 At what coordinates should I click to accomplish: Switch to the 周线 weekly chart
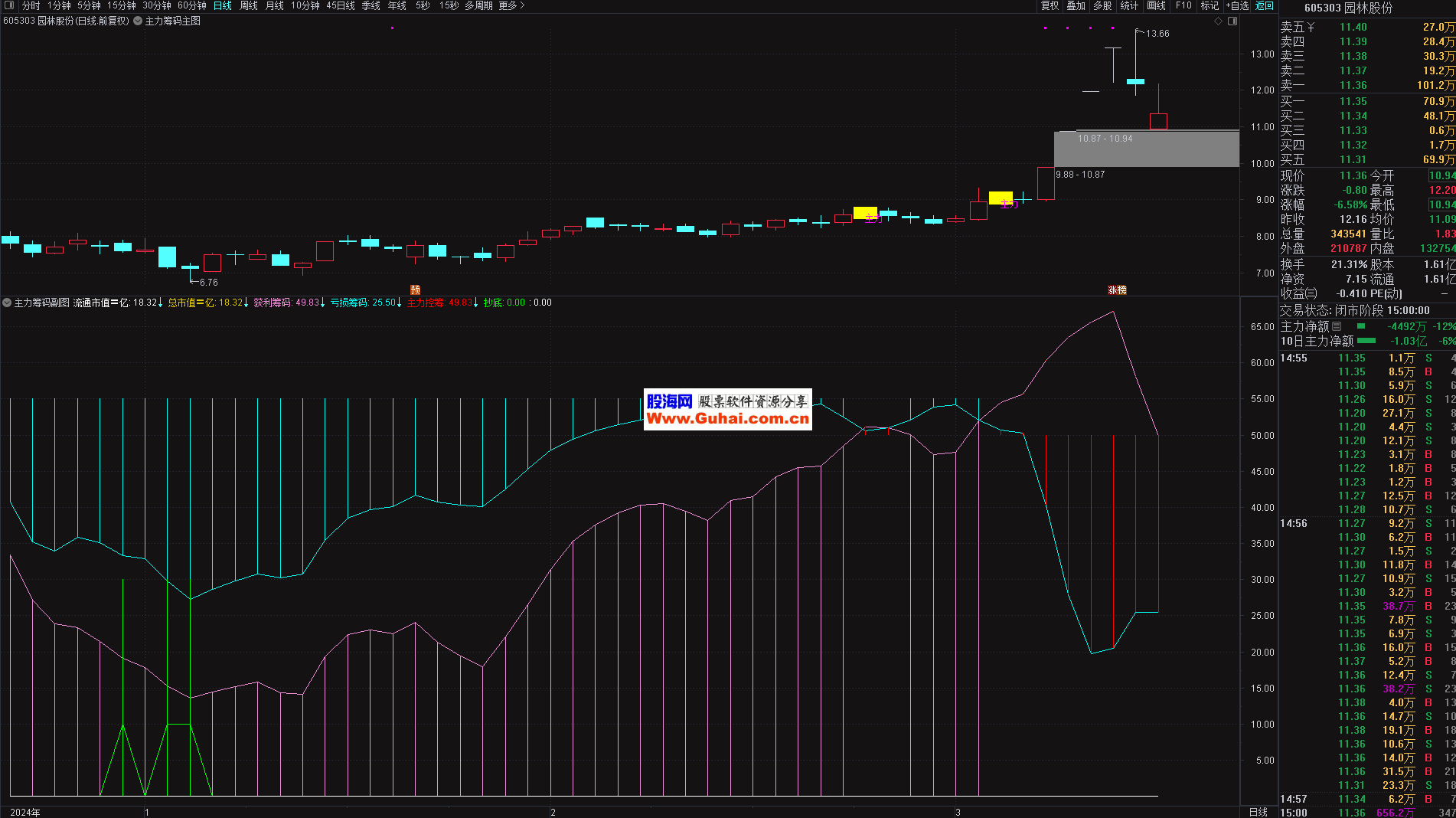pos(249,5)
